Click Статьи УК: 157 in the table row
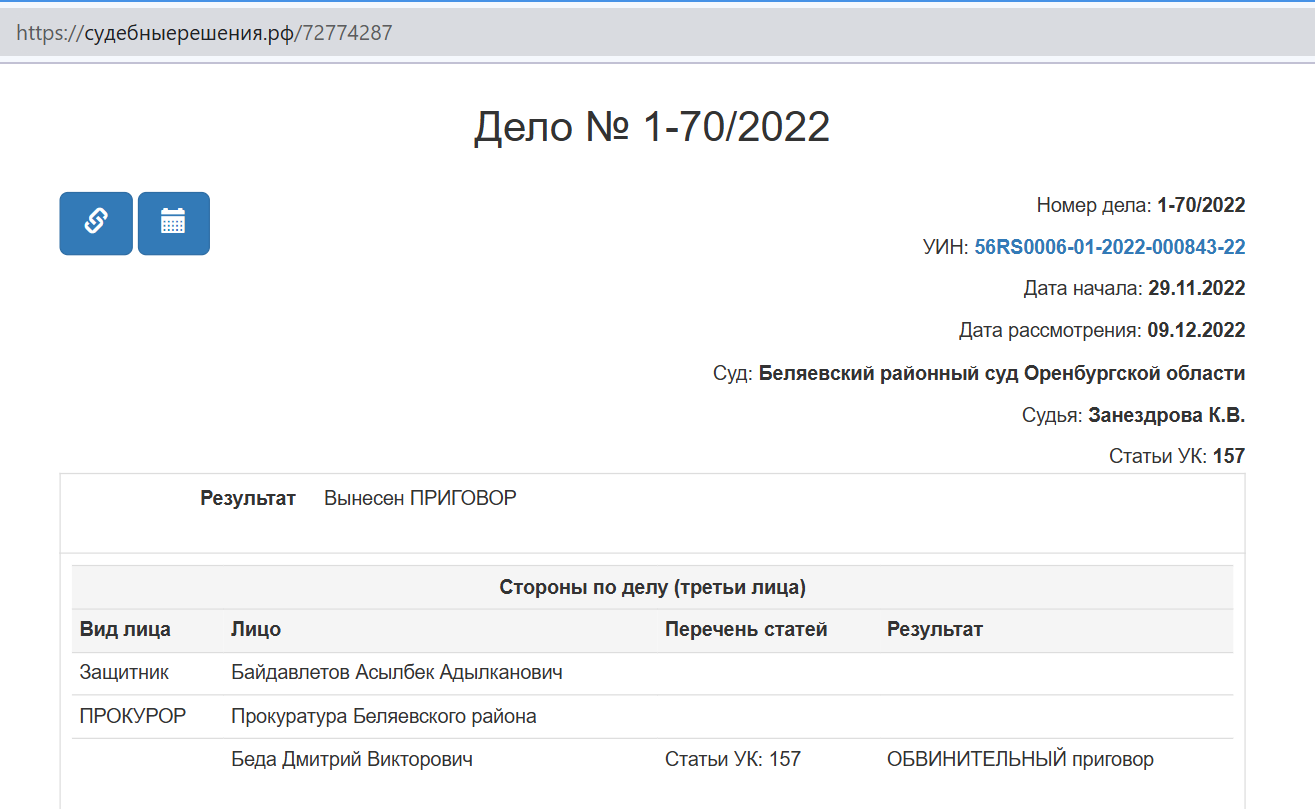This screenshot has width=1315, height=809. [733, 759]
